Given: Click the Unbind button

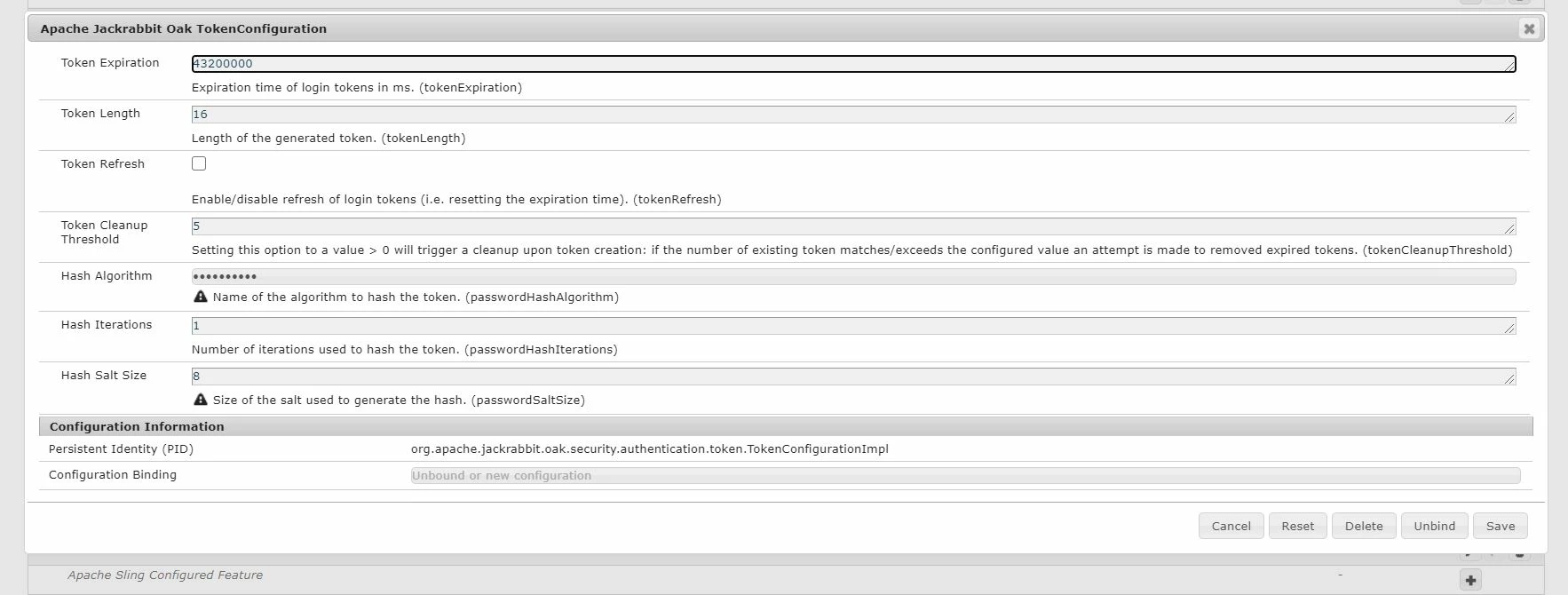Looking at the screenshot, I should (x=1434, y=526).
